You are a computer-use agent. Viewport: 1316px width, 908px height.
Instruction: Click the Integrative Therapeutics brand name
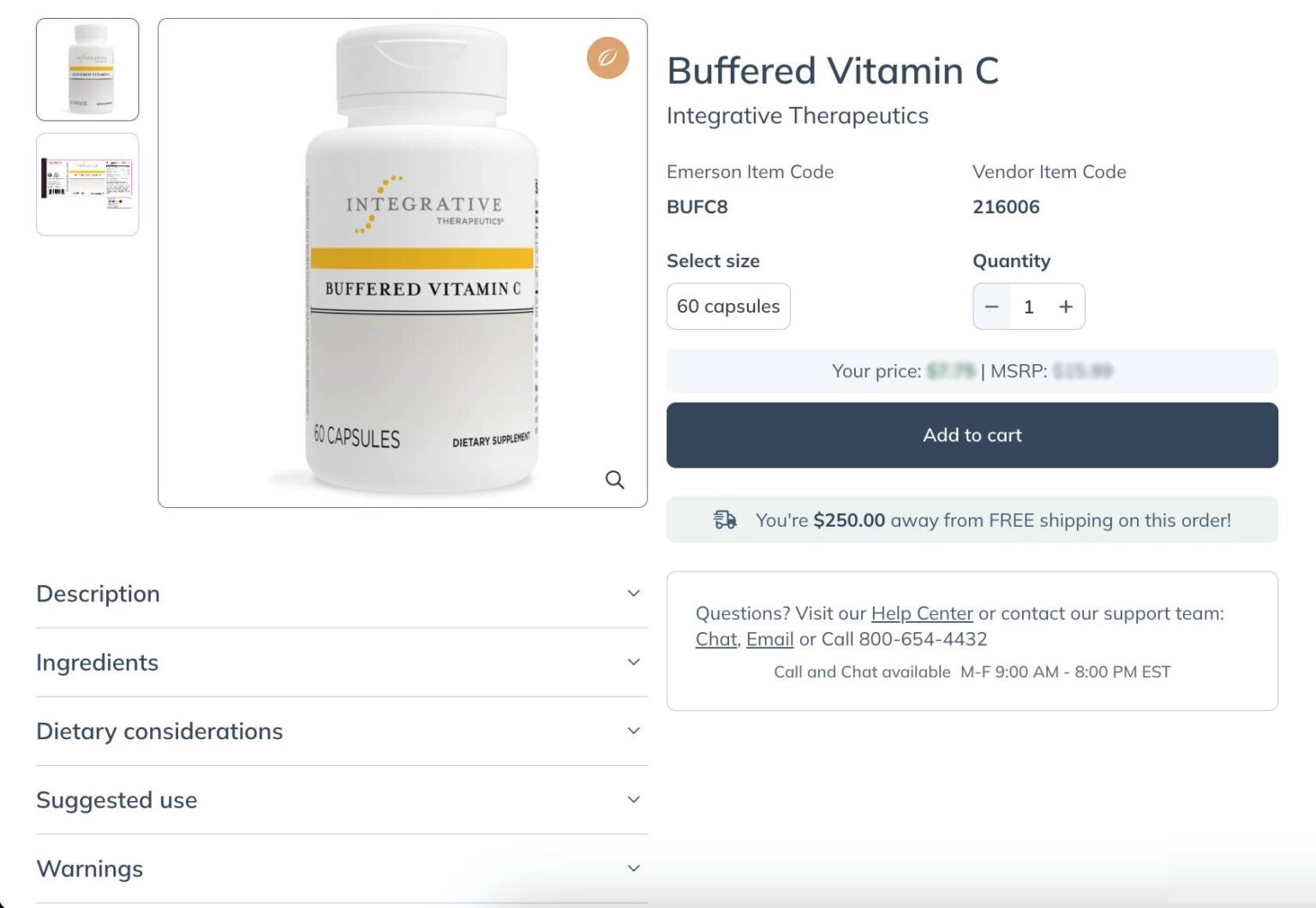click(x=797, y=116)
